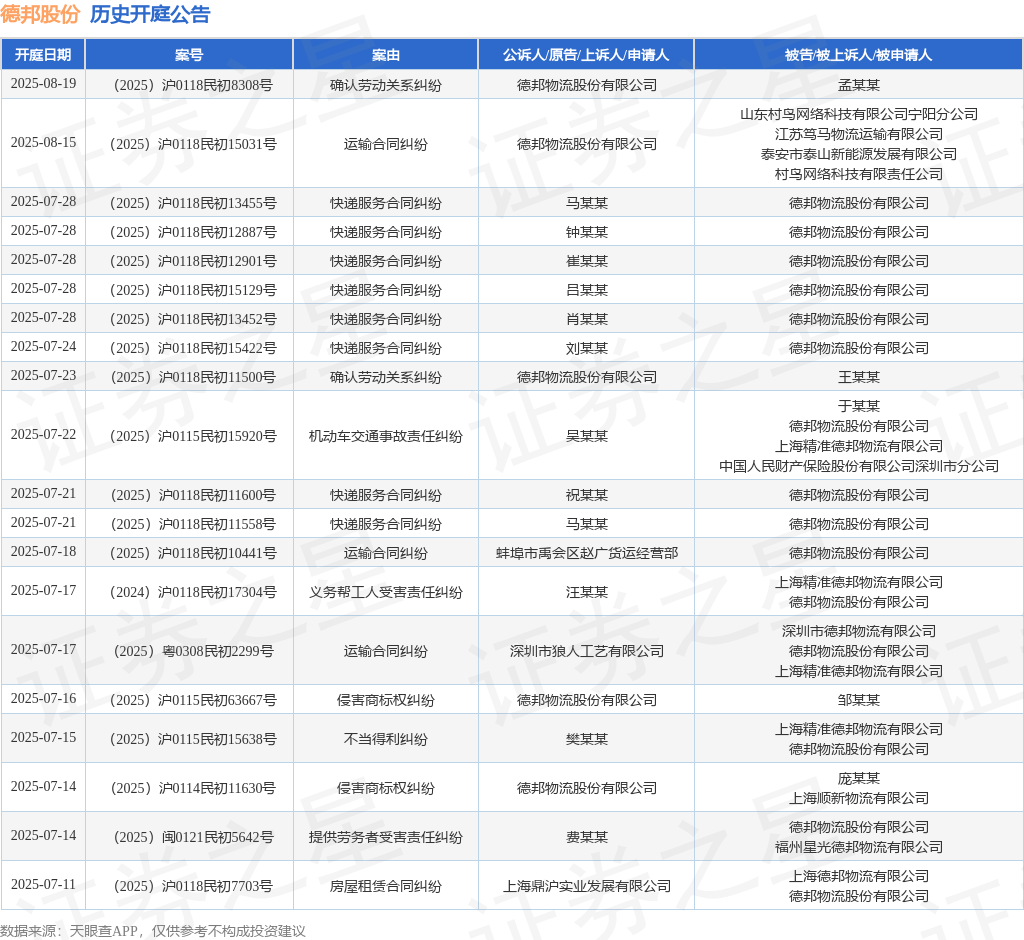Click the 开庭日期 column header
Screen dimensions: 1024x940
click(x=43, y=55)
